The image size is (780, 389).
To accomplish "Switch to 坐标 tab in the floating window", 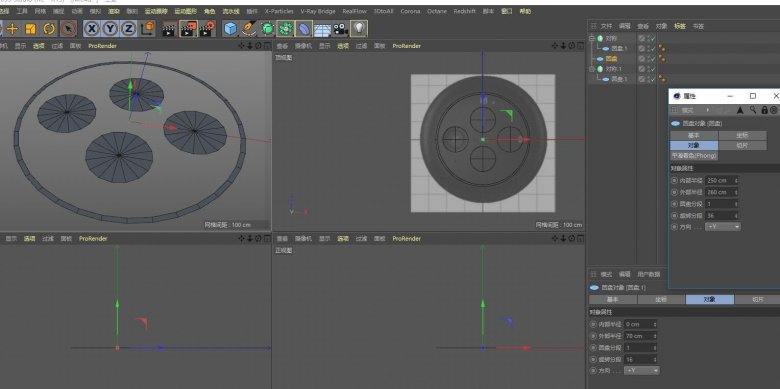I will [742, 135].
